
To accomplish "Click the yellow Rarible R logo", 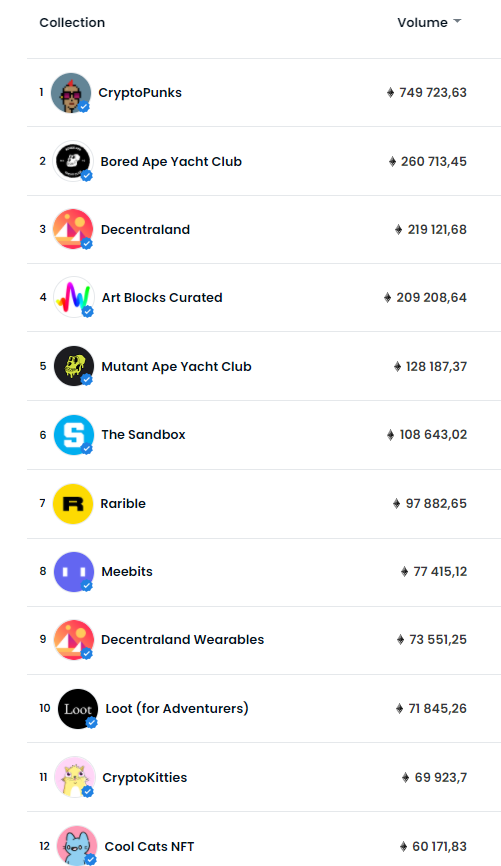I will (x=73, y=504).
